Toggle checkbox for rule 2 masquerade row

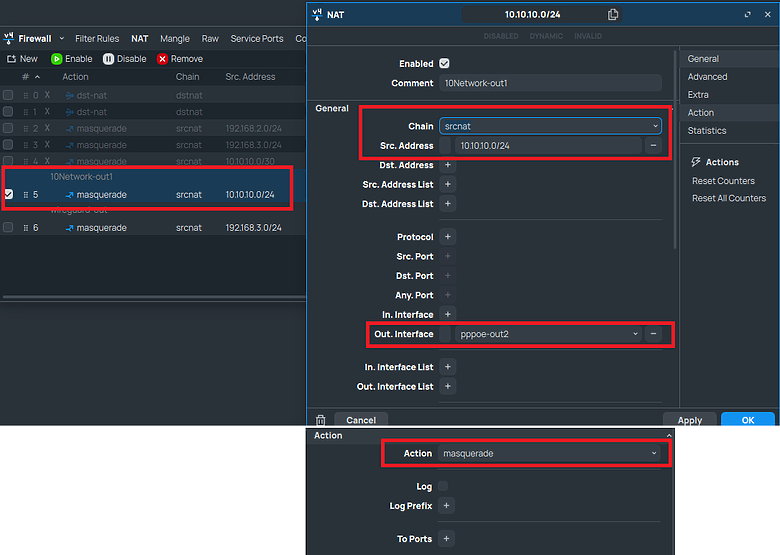point(8,128)
